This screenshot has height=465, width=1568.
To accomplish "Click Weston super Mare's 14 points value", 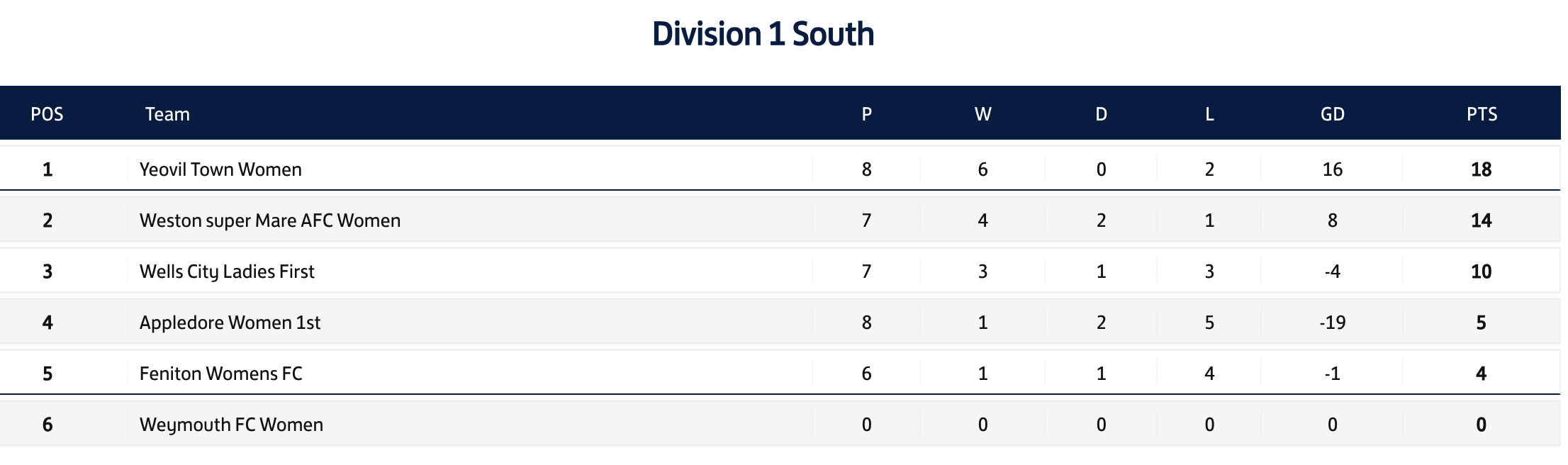I will (1481, 220).
